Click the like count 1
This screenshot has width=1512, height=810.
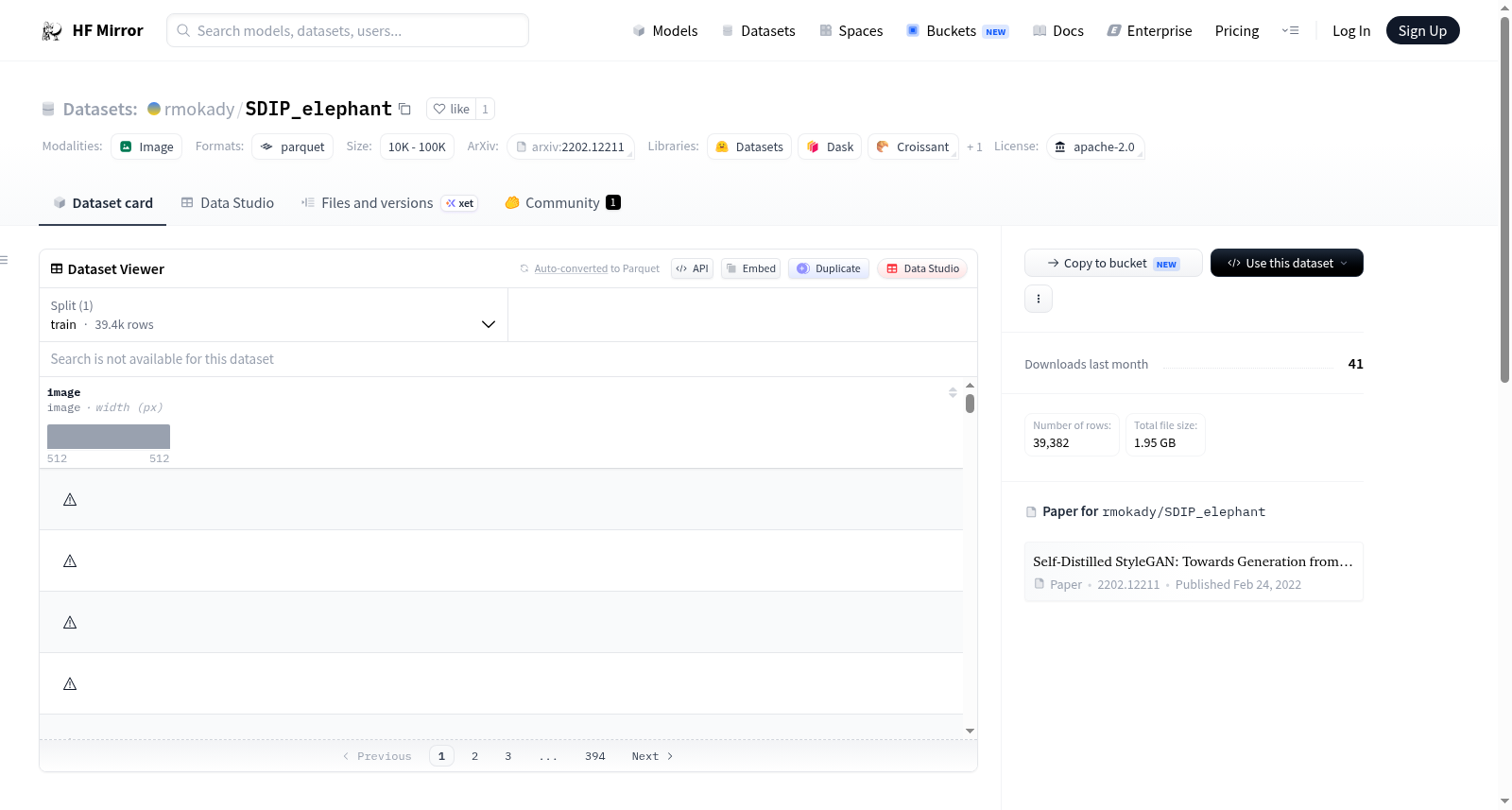[x=485, y=109]
